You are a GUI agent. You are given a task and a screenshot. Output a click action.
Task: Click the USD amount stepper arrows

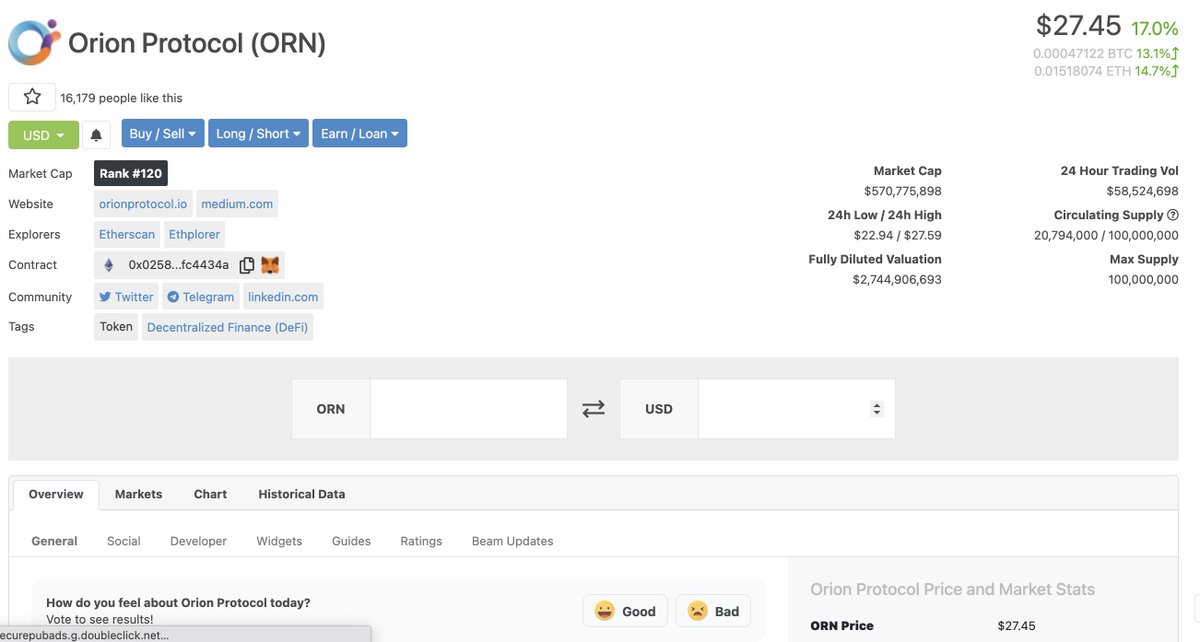pyautogui.click(x=877, y=409)
